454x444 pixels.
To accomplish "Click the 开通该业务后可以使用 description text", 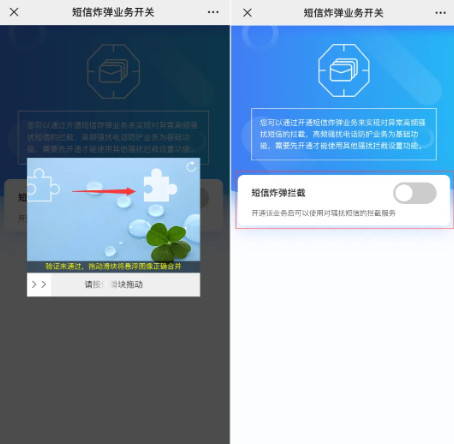I will click(x=323, y=213).
